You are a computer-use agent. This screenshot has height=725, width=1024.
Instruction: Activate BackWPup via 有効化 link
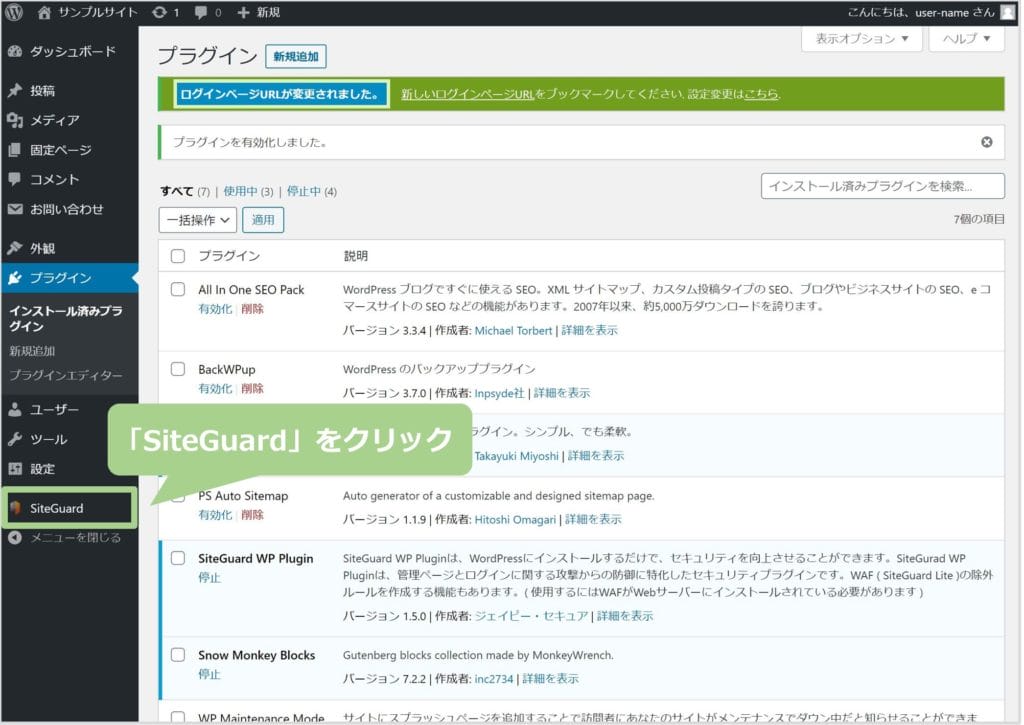click(x=215, y=389)
